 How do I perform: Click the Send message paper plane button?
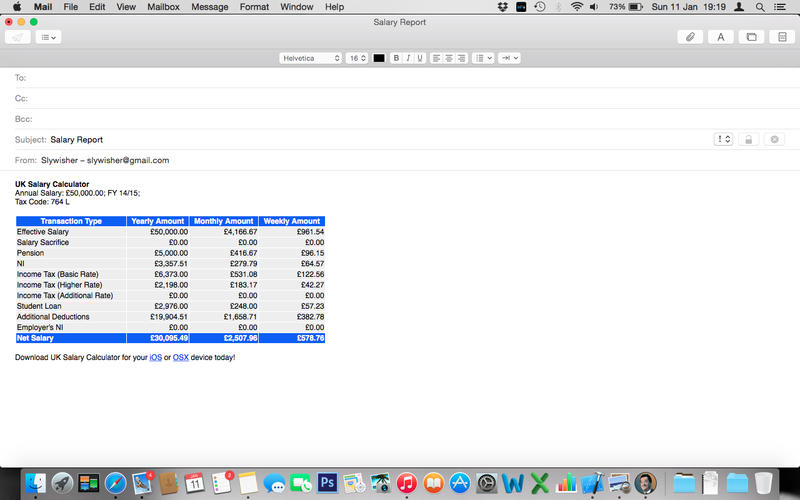[x=18, y=37]
